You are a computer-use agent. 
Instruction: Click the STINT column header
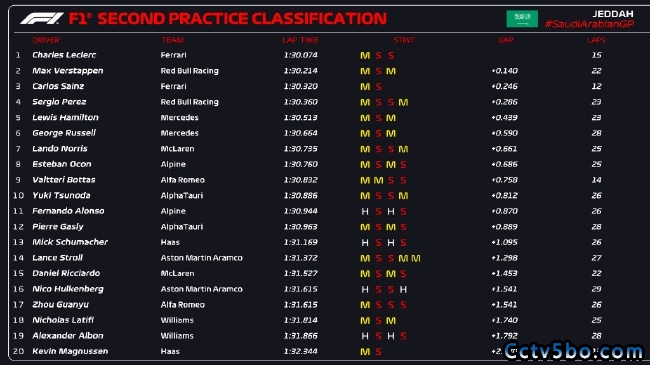pyautogui.click(x=404, y=40)
